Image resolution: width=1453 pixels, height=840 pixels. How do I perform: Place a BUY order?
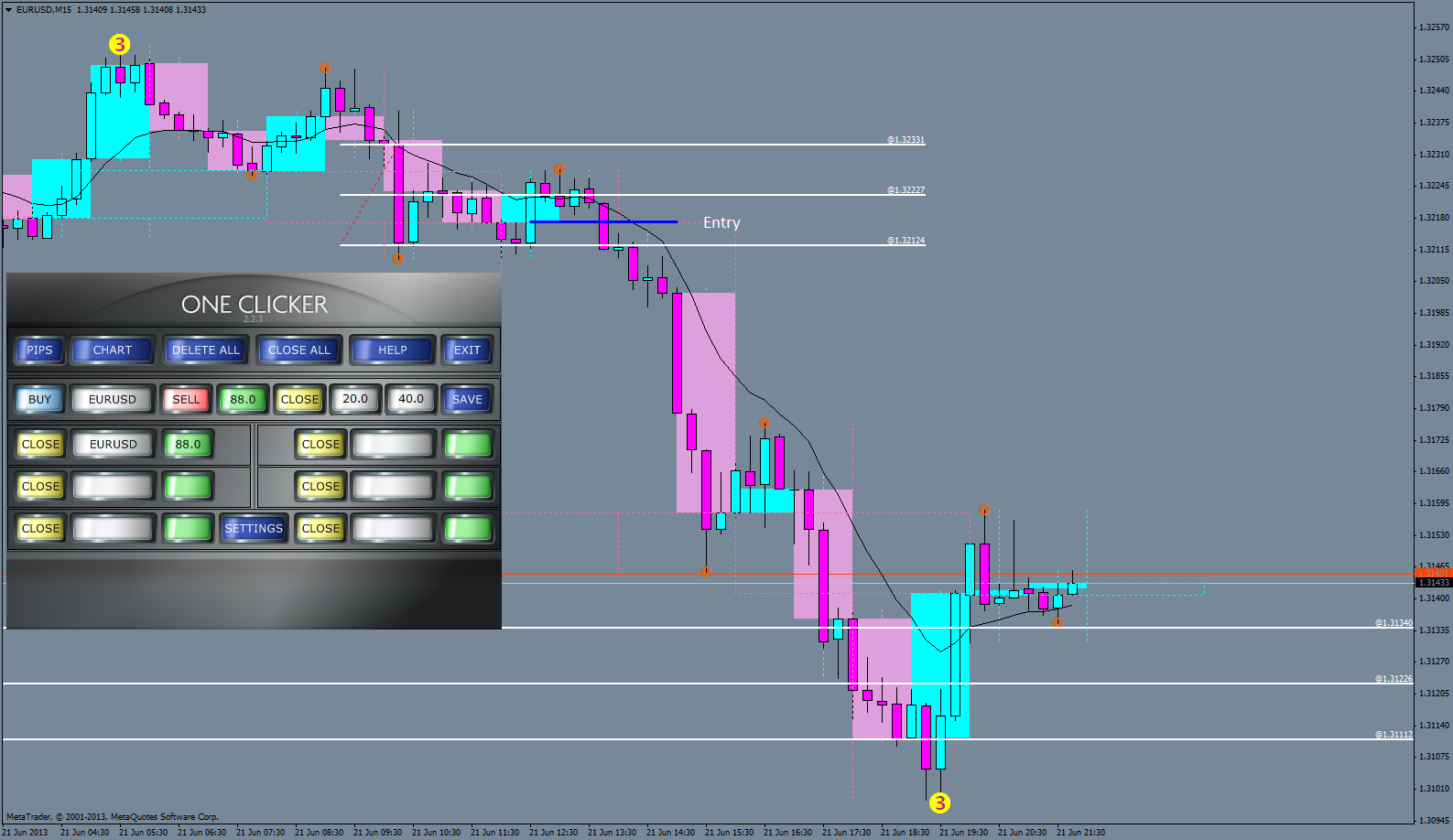tap(39, 399)
